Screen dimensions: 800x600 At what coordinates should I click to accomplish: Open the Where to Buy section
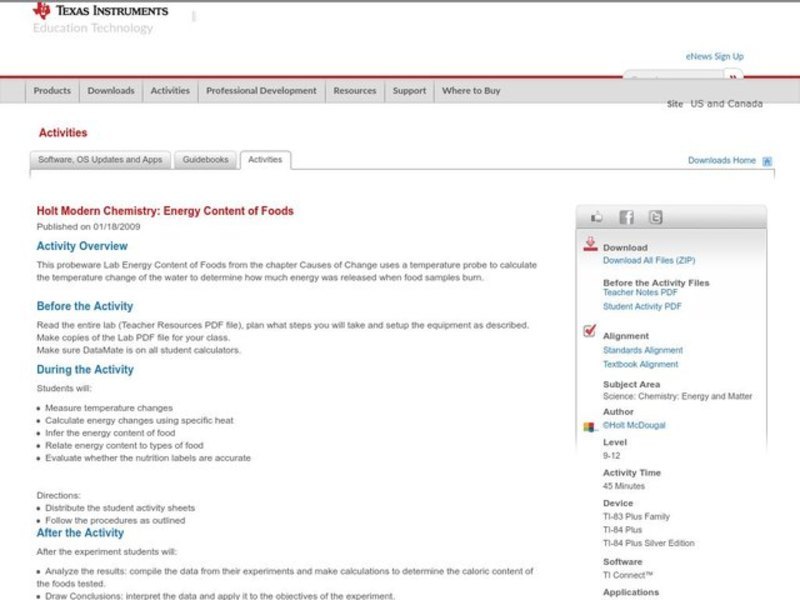pos(472,90)
